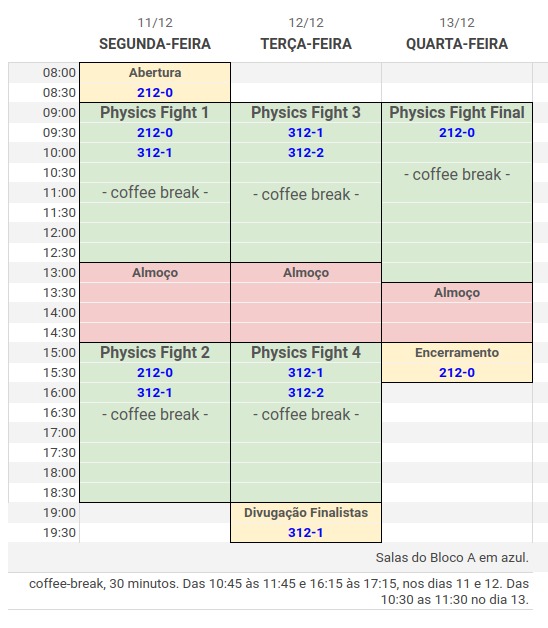Click Tuesday's morning coffee break label
This screenshot has height=628, width=548.
pyautogui.click(x=306, y=195)
